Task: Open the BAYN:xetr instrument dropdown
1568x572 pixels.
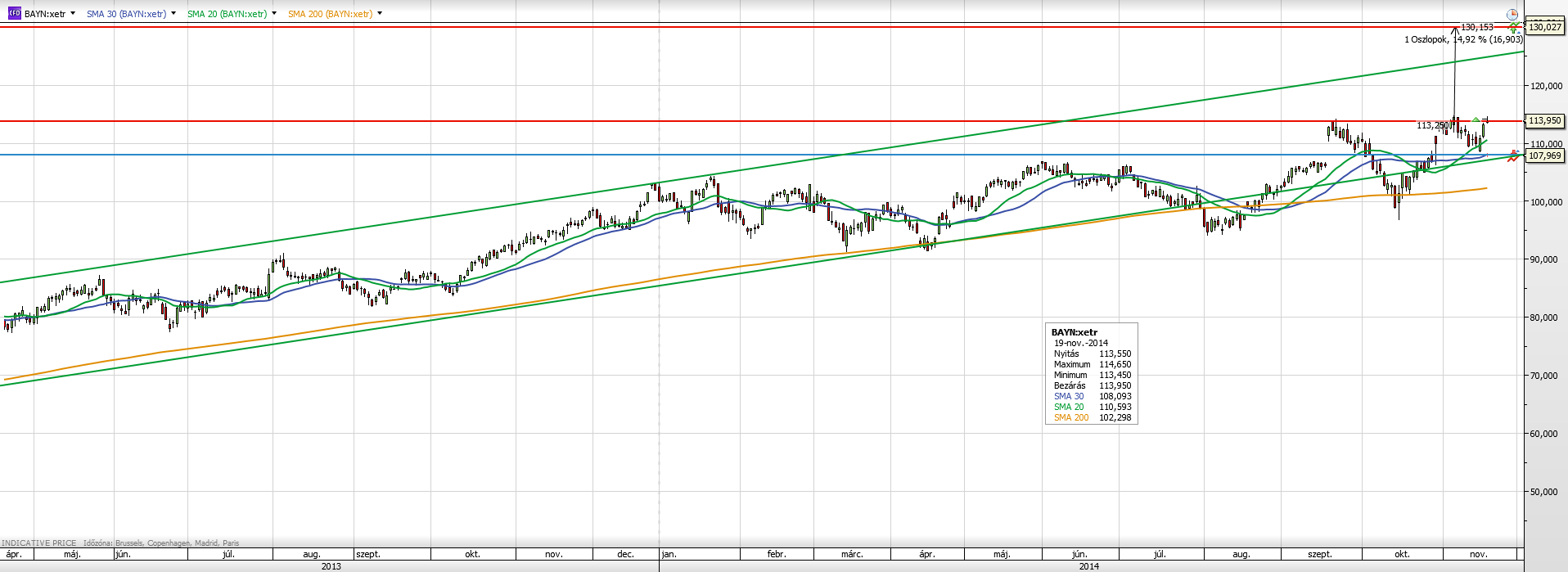Action: click(73, 14)
